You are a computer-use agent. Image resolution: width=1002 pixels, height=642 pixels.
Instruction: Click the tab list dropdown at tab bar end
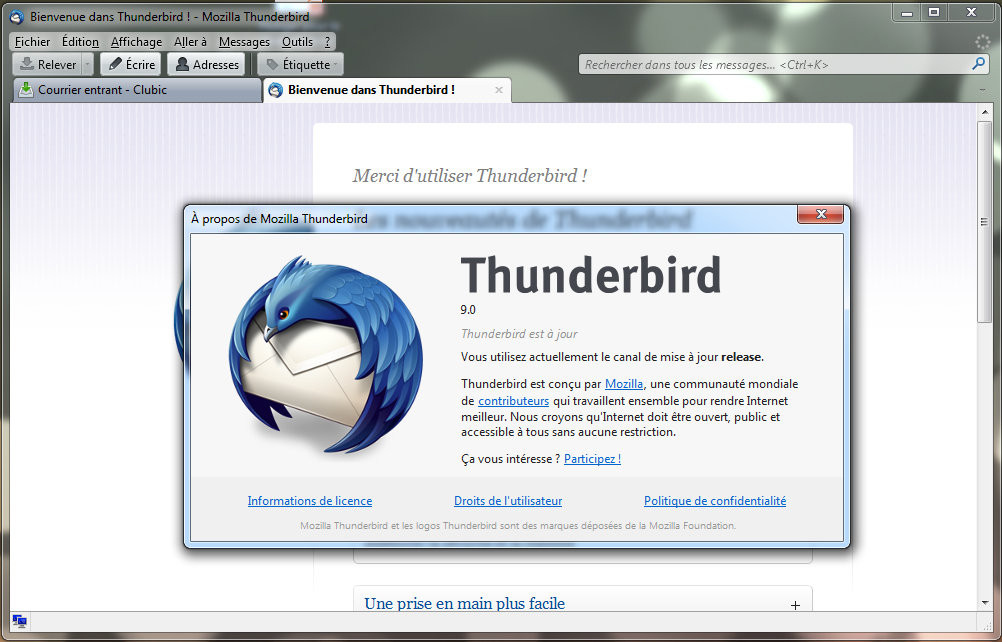(x=982, y=90)
